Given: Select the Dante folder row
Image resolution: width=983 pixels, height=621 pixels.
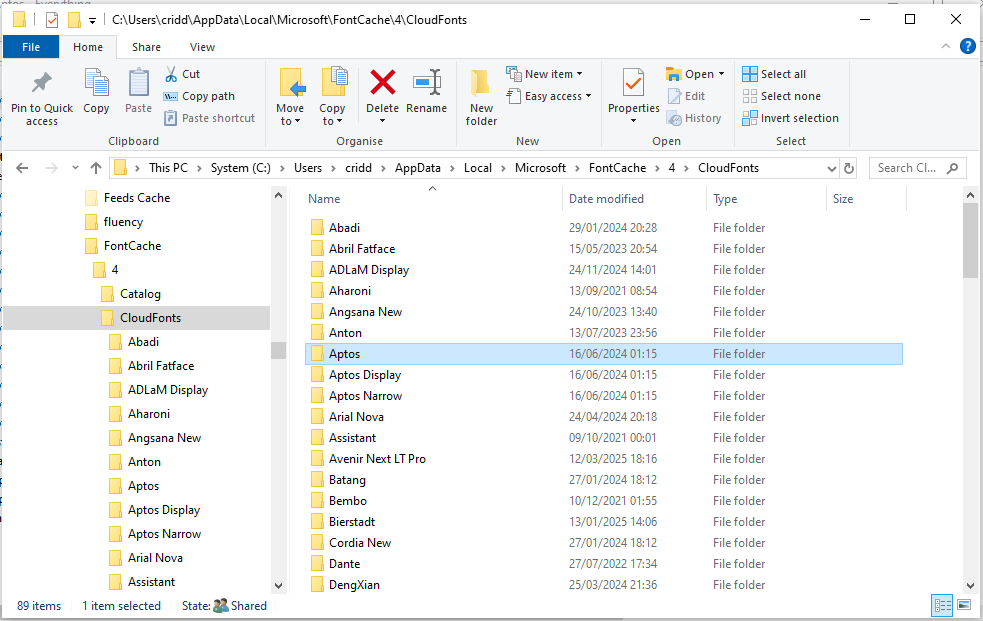Looking at the screenshot, I should tap(604, 563).
